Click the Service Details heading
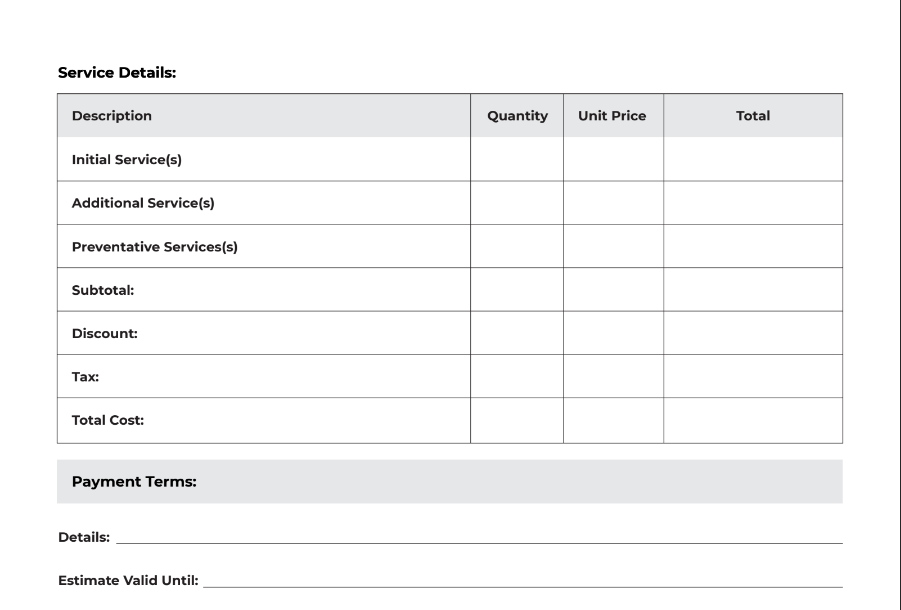This screenshot has height=610, width=901. tap(117, 72)
